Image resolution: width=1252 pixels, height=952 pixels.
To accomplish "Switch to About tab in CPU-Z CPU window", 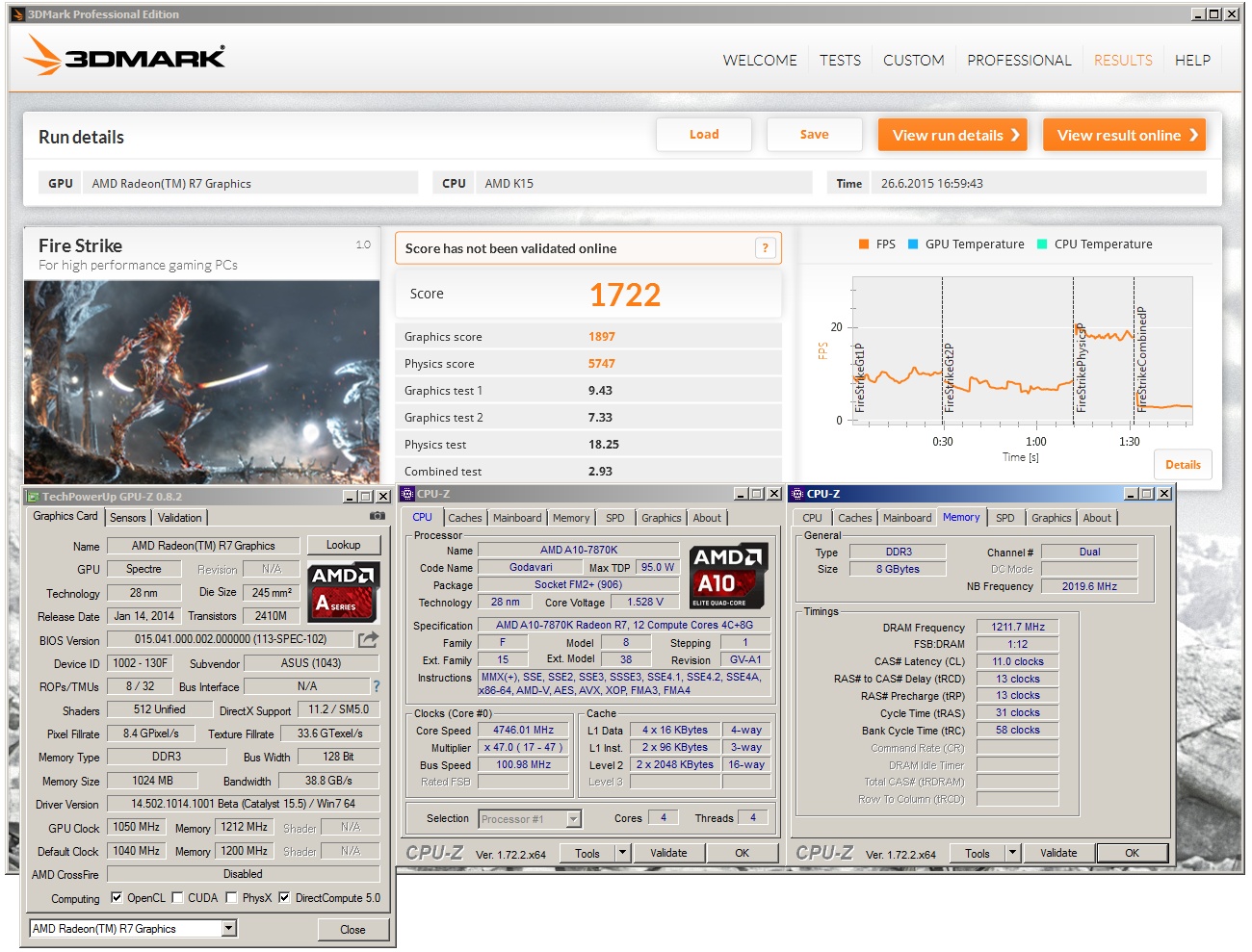I will pyautogui.click(x=707, y=518).
